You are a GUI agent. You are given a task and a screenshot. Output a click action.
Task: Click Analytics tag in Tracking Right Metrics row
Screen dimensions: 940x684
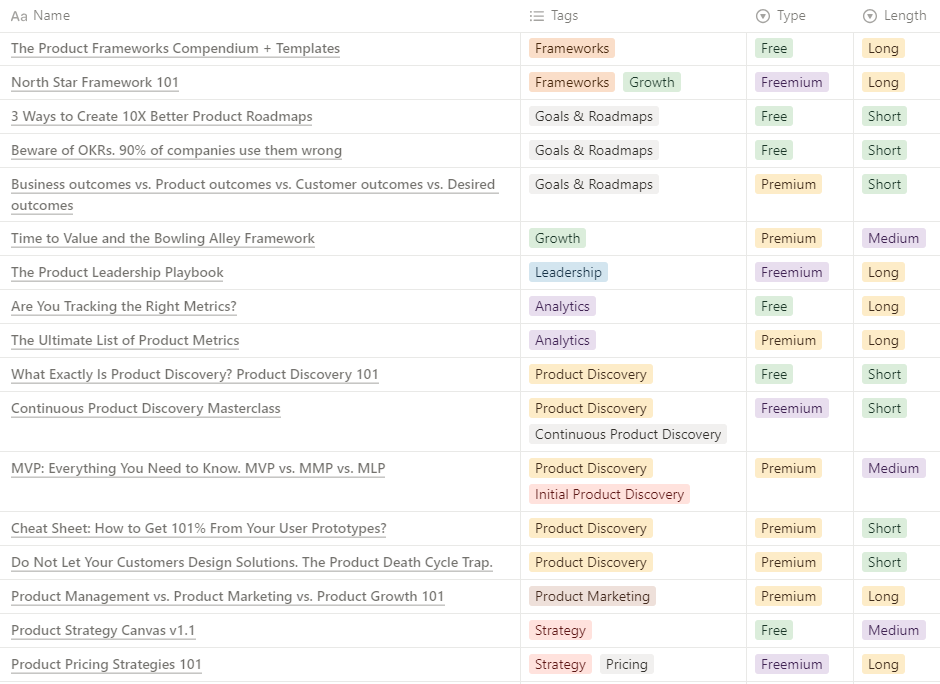coord(562,306)
